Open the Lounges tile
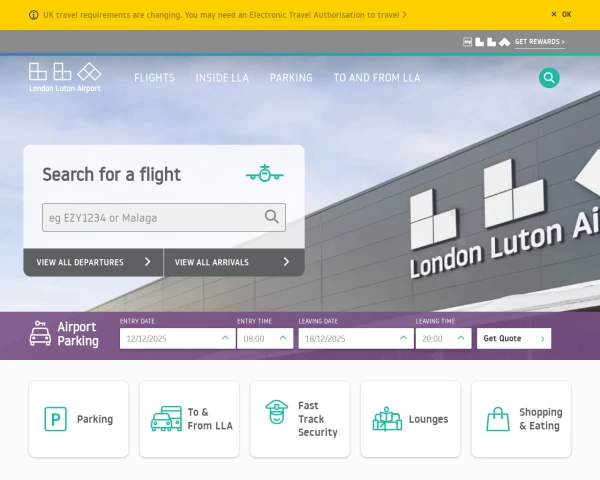600x480 pixels. 410,419
